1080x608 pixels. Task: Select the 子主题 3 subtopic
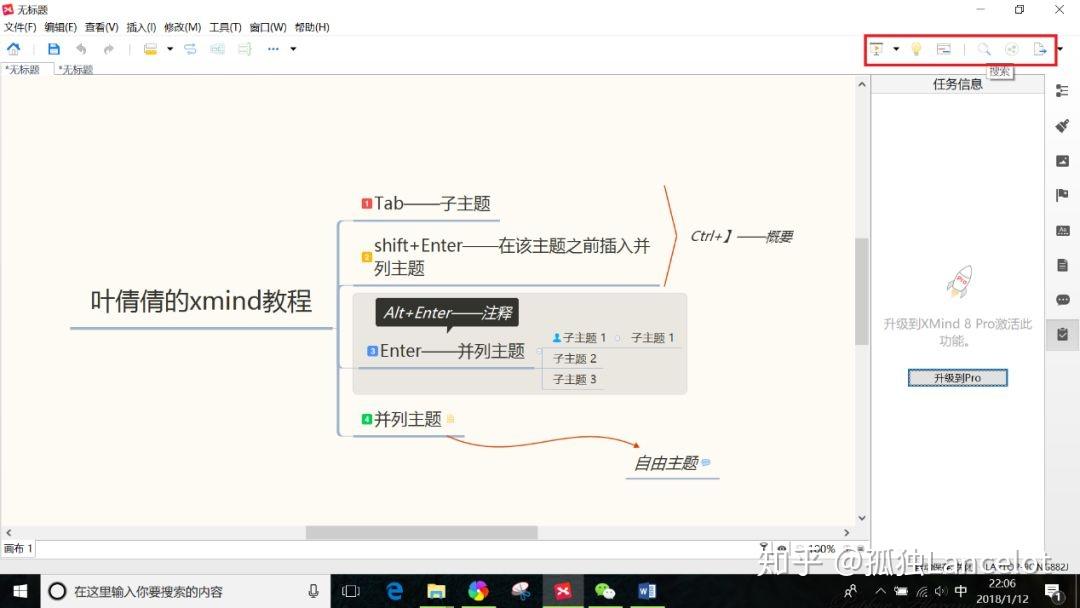click(574, 379)
